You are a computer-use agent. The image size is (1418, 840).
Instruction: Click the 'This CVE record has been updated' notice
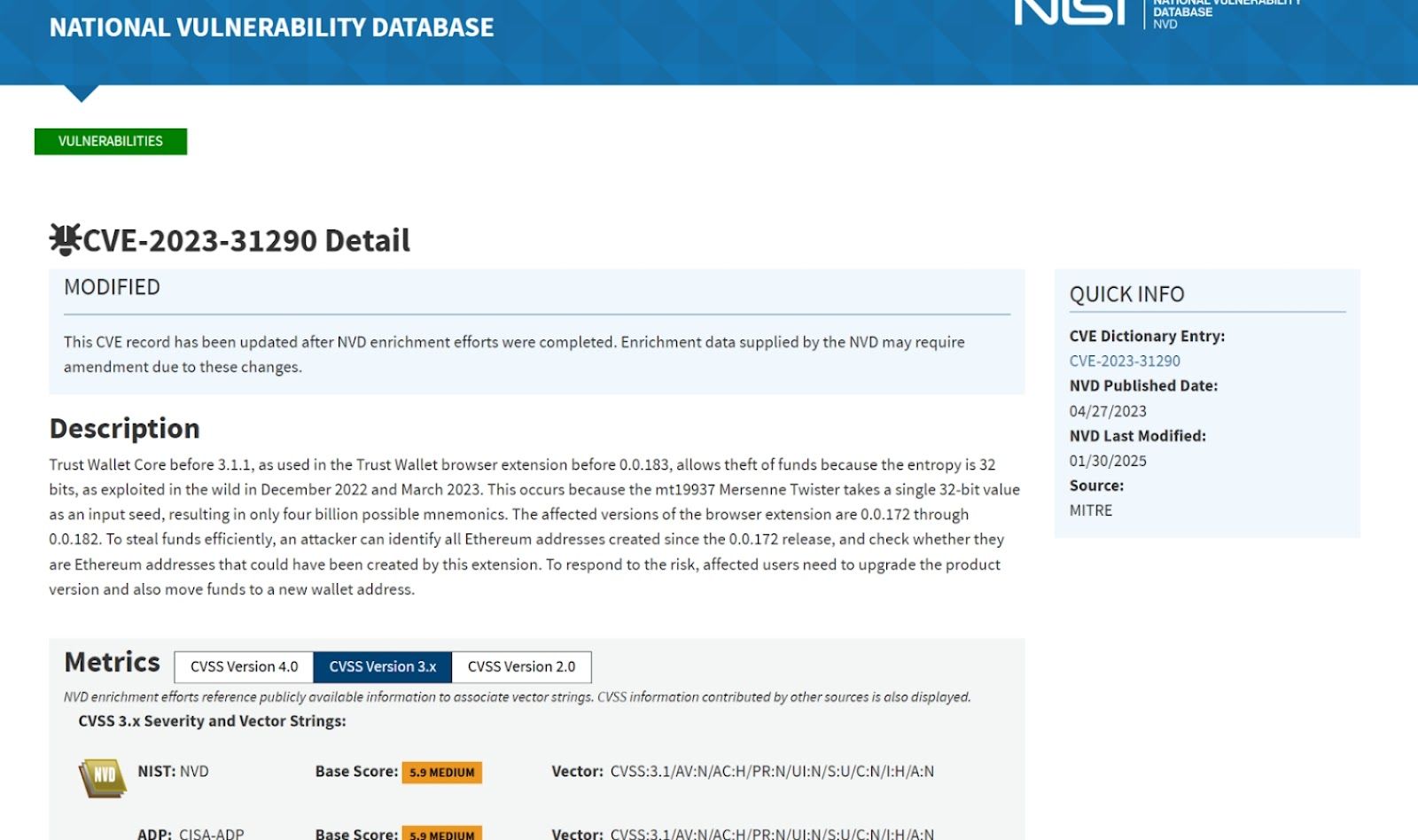point(514,354)
